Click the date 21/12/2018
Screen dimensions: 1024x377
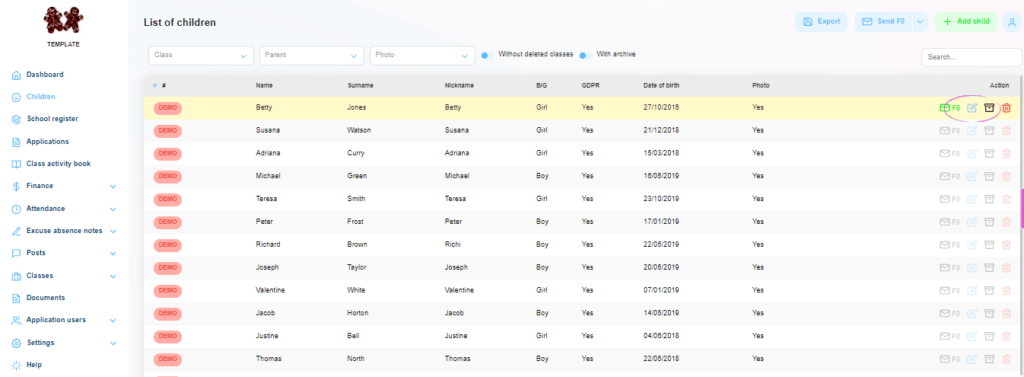coord(661,131)
